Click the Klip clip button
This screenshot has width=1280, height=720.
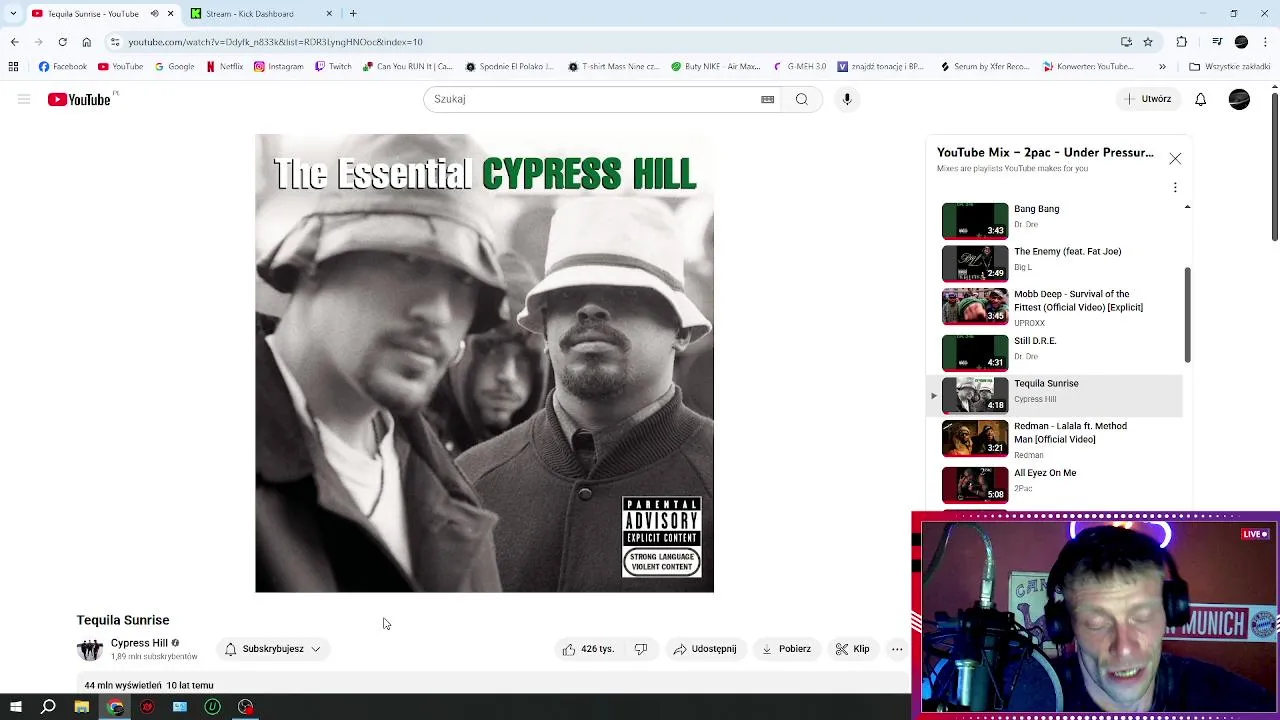pyautogui.click(x=853, y=649)
